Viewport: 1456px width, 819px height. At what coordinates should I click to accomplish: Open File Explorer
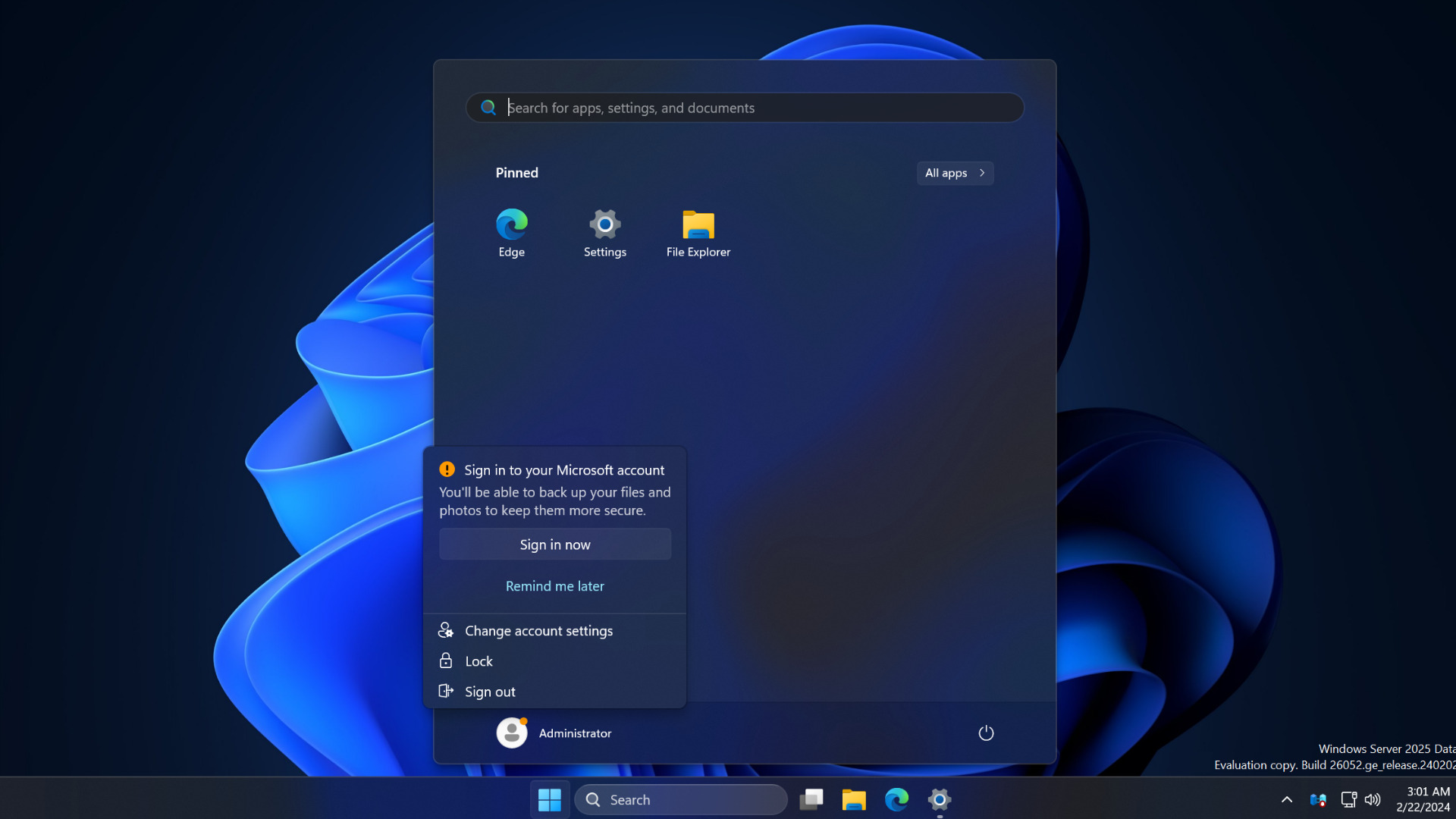698,225
